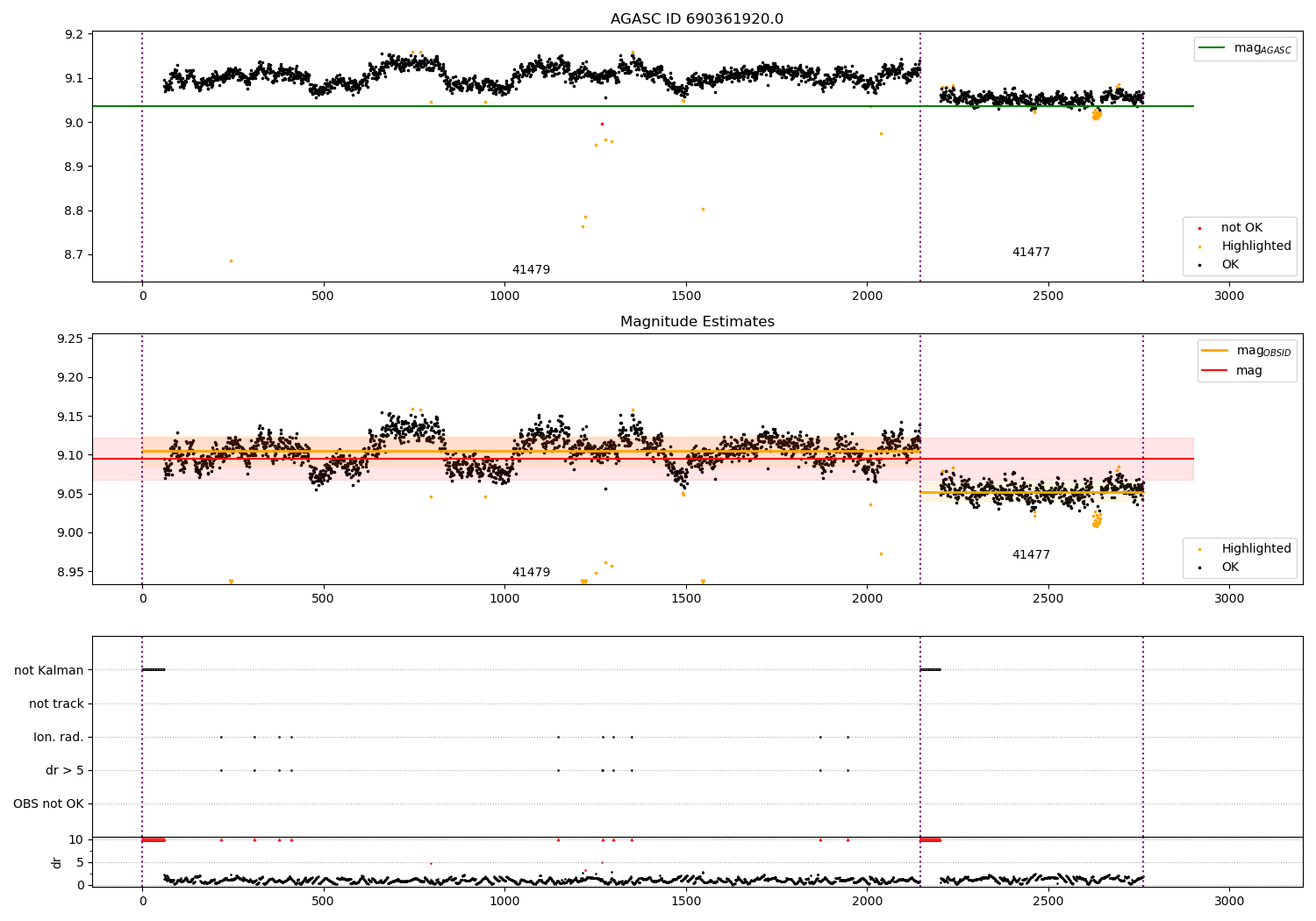Click y-axis tick '9.1' in AGASC ID plot
This screenshot has height=921, width=1316.
(74, 79)
